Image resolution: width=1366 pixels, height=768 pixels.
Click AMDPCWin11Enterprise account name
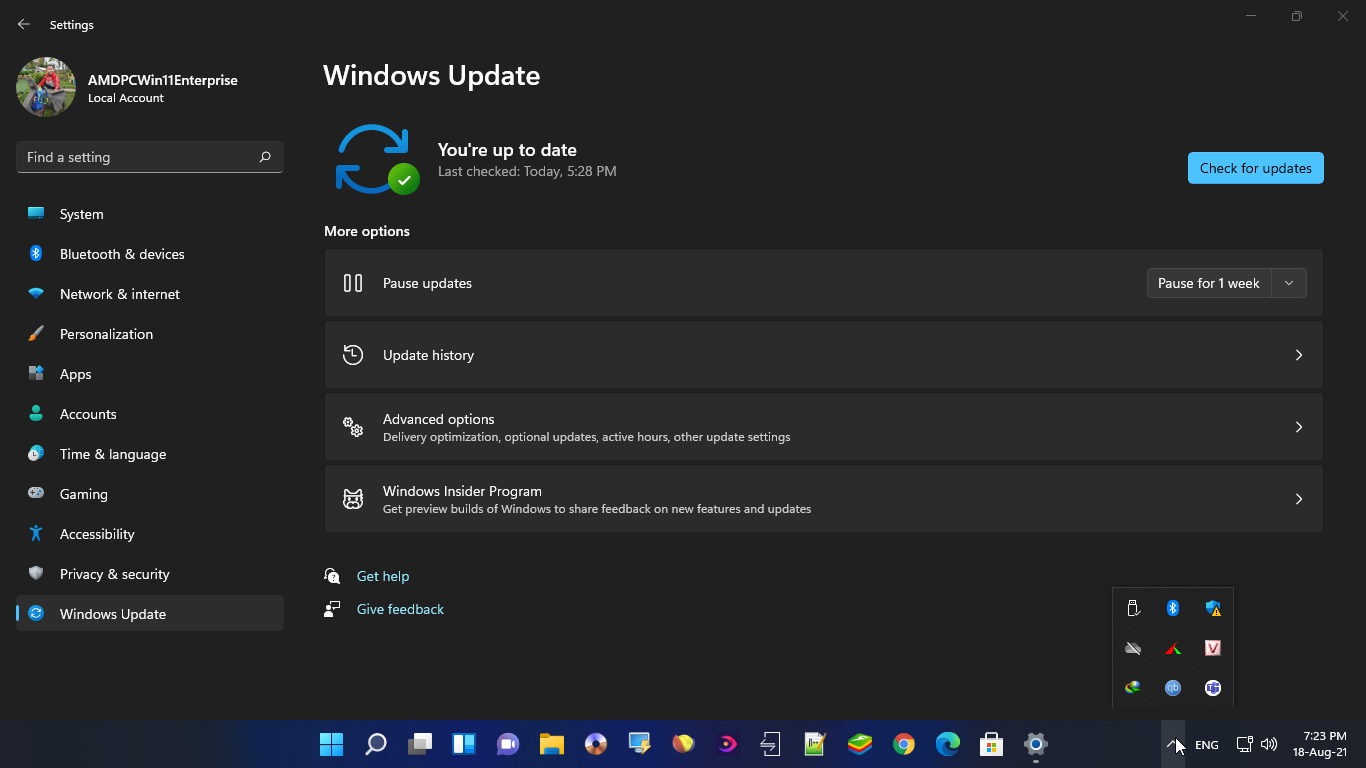pos(163,80)
